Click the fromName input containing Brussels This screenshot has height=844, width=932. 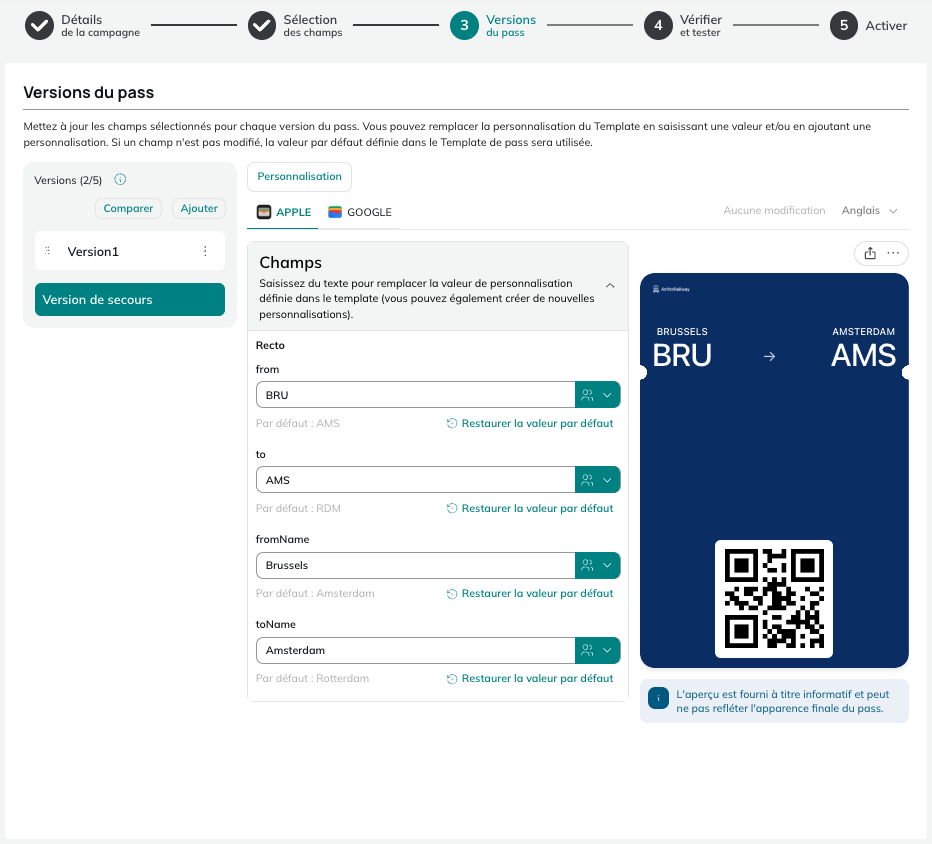coord(415,565)
